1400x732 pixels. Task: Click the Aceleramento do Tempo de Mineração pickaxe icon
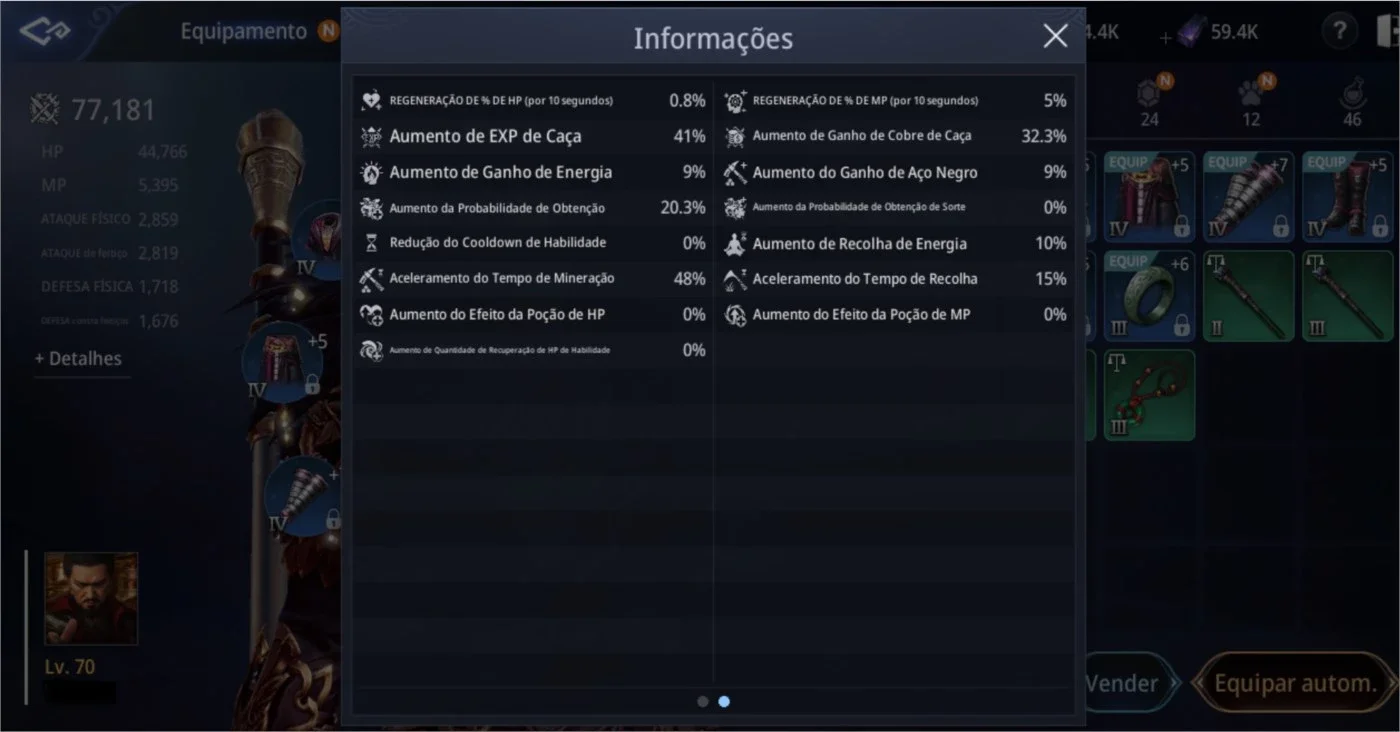[x=371, y=279]
